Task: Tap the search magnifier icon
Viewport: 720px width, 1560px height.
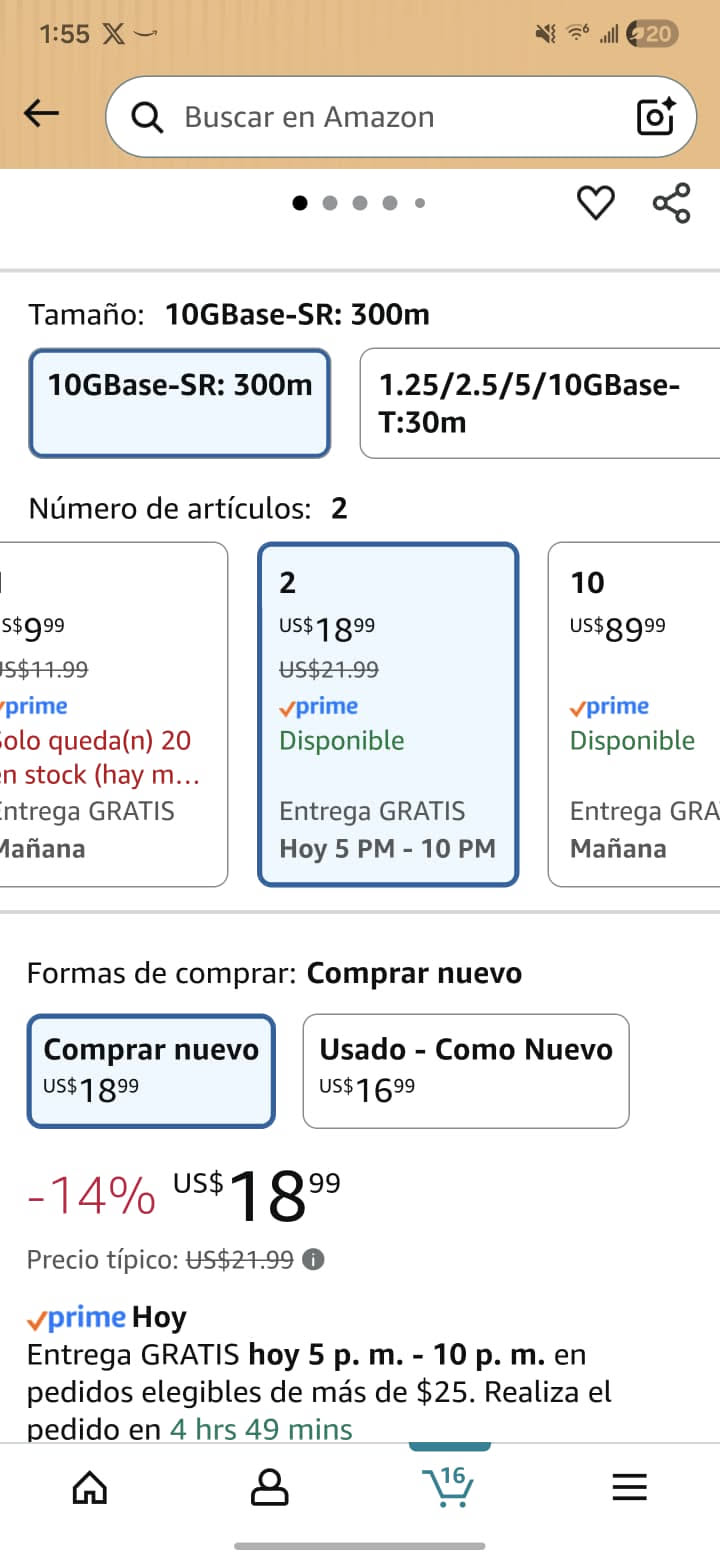Action: (x=147, y=118)
